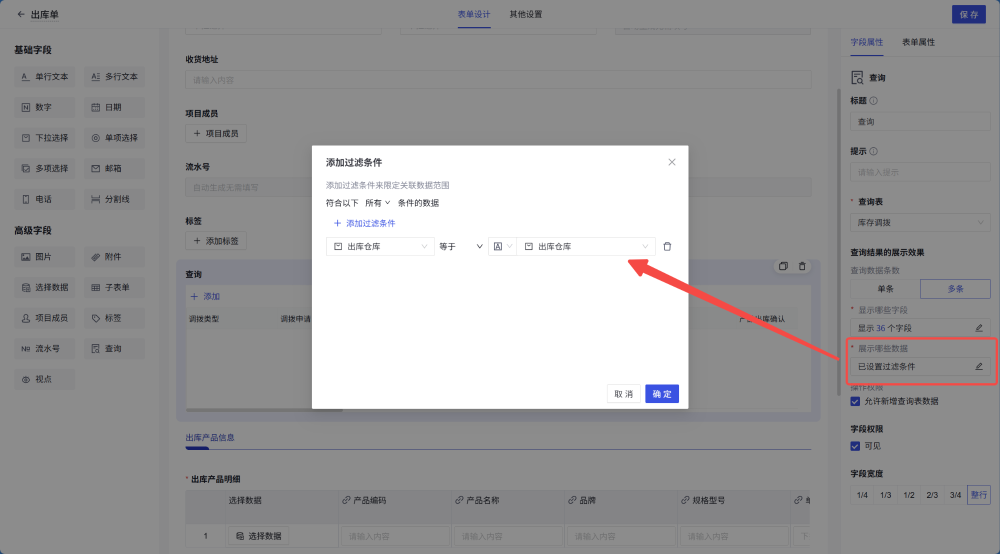Open the 所有 condition match dropdown
This screenshot has height=554, width=1000.
377,203
